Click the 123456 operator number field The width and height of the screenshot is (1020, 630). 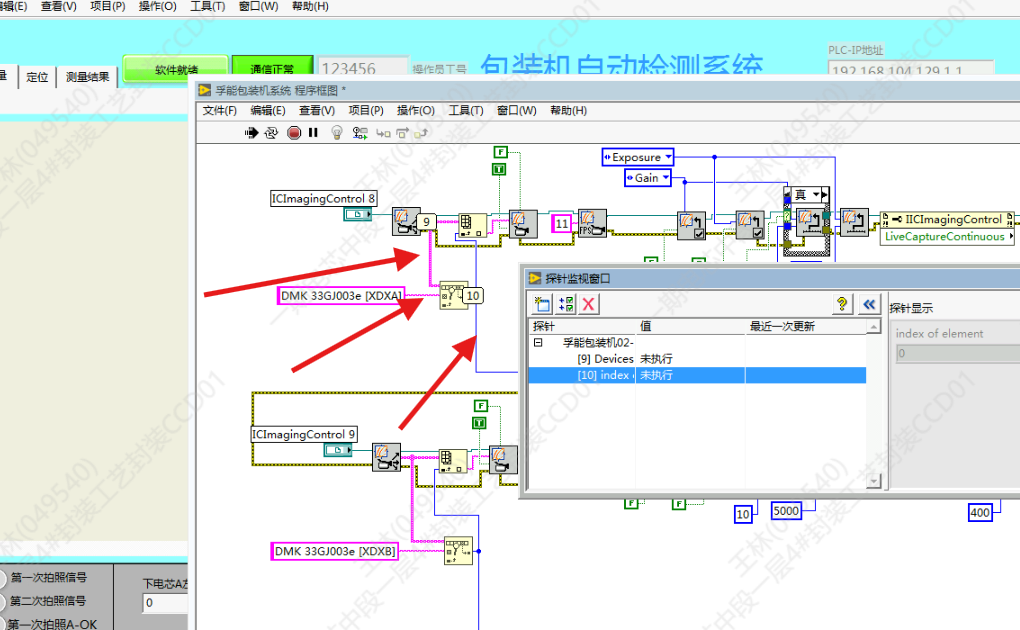point(364,68)
